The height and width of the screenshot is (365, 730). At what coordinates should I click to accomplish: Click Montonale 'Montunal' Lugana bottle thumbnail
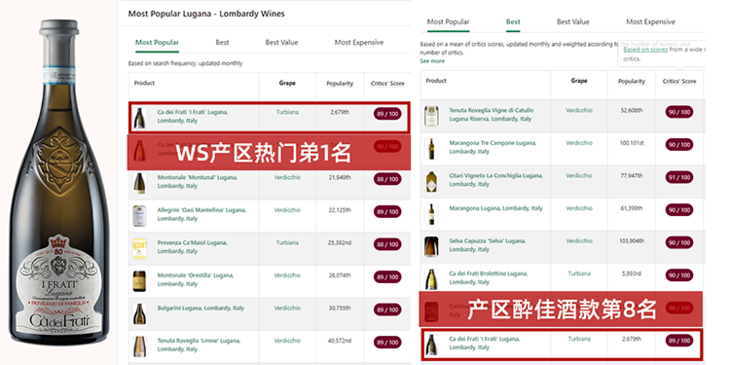point(139,183)
